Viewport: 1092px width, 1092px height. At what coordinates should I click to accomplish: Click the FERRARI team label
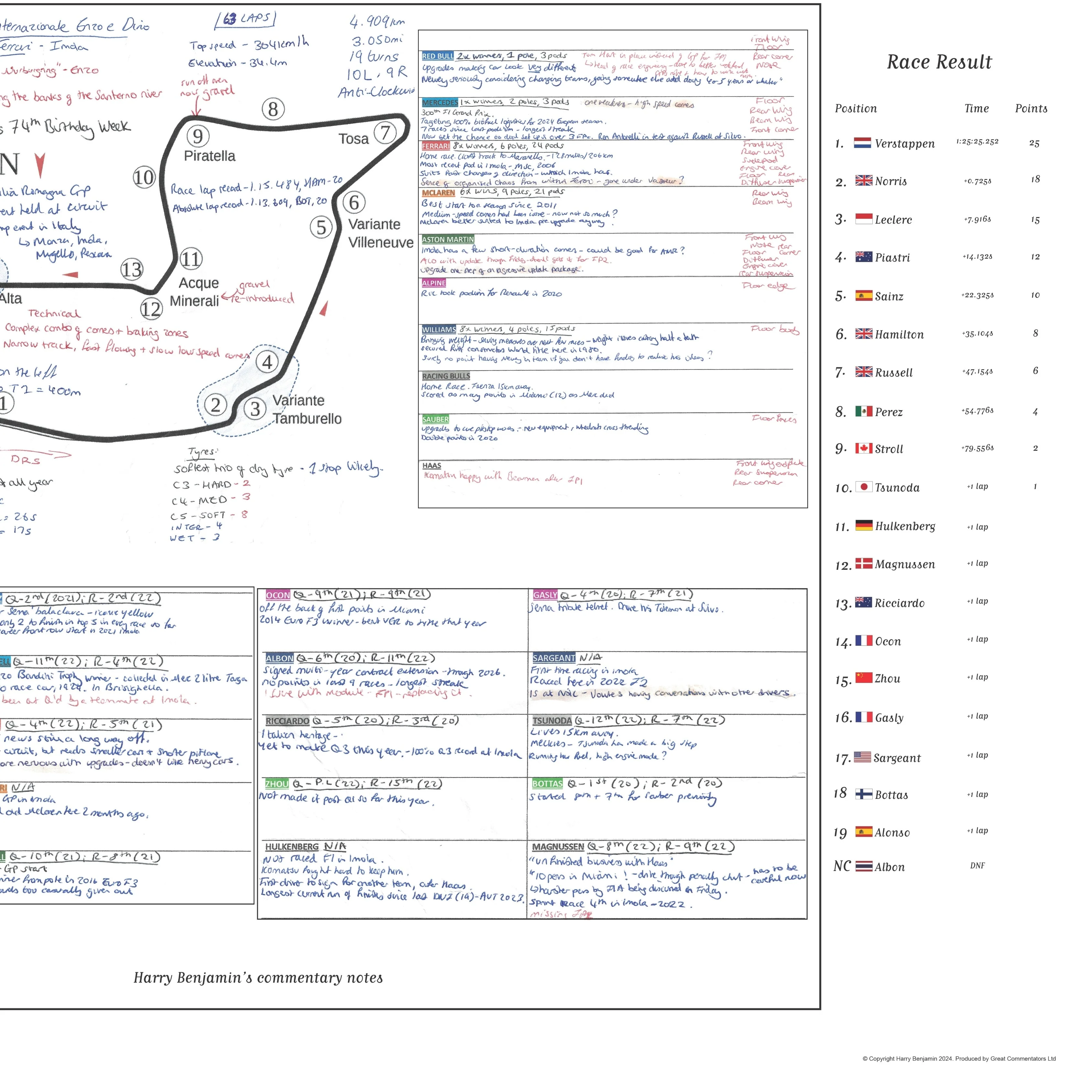pyautogui.click(x=436, y=146)
